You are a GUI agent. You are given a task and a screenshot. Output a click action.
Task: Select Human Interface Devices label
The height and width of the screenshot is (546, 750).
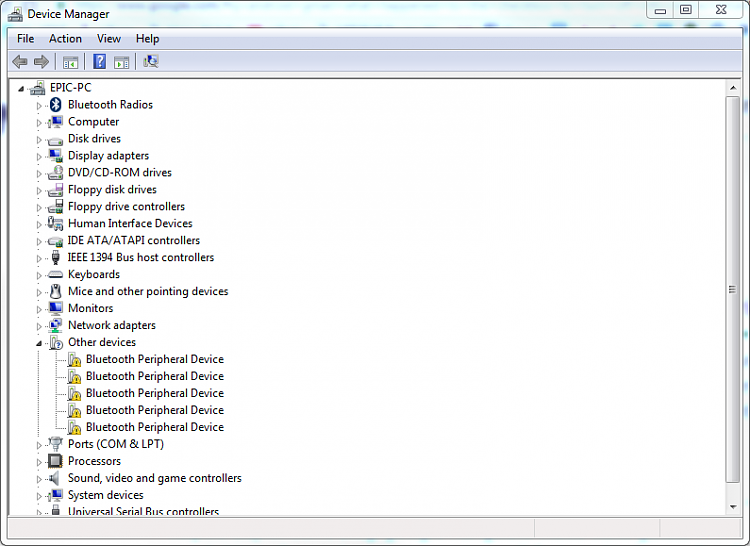(130, 223)
